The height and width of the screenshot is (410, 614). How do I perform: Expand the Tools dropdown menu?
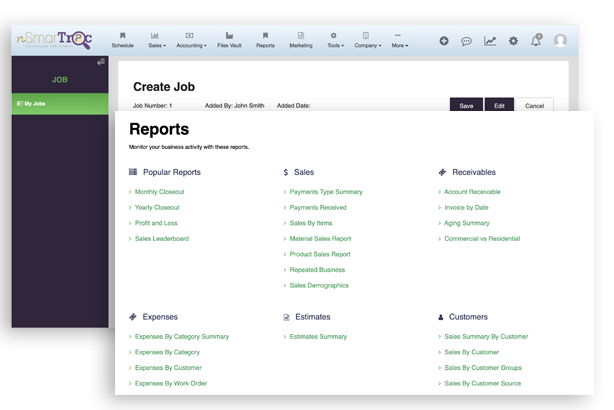point(334,40)
